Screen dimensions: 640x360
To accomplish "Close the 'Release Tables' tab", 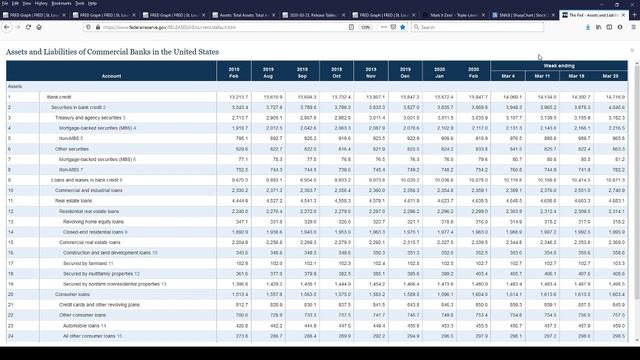I will point(343,15).
